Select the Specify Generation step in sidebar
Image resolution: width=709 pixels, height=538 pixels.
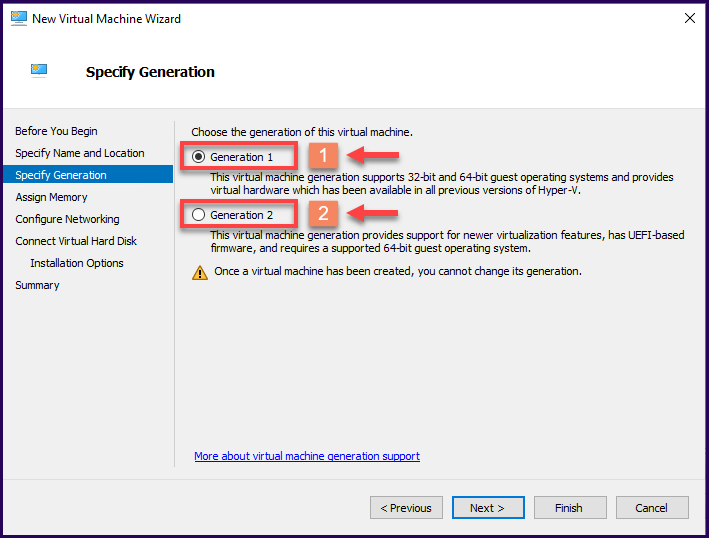point(61,175)
